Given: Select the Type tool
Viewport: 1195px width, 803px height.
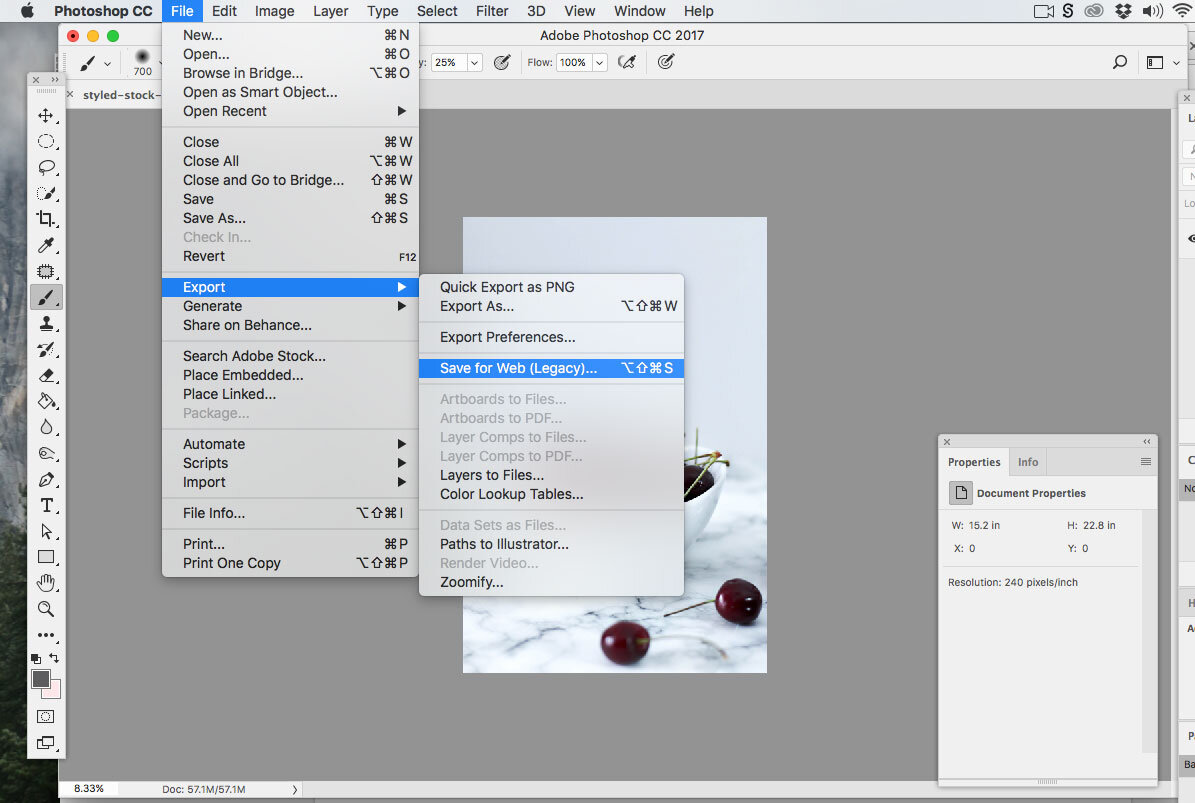Looking at the screenshot, I should (46, 505).
